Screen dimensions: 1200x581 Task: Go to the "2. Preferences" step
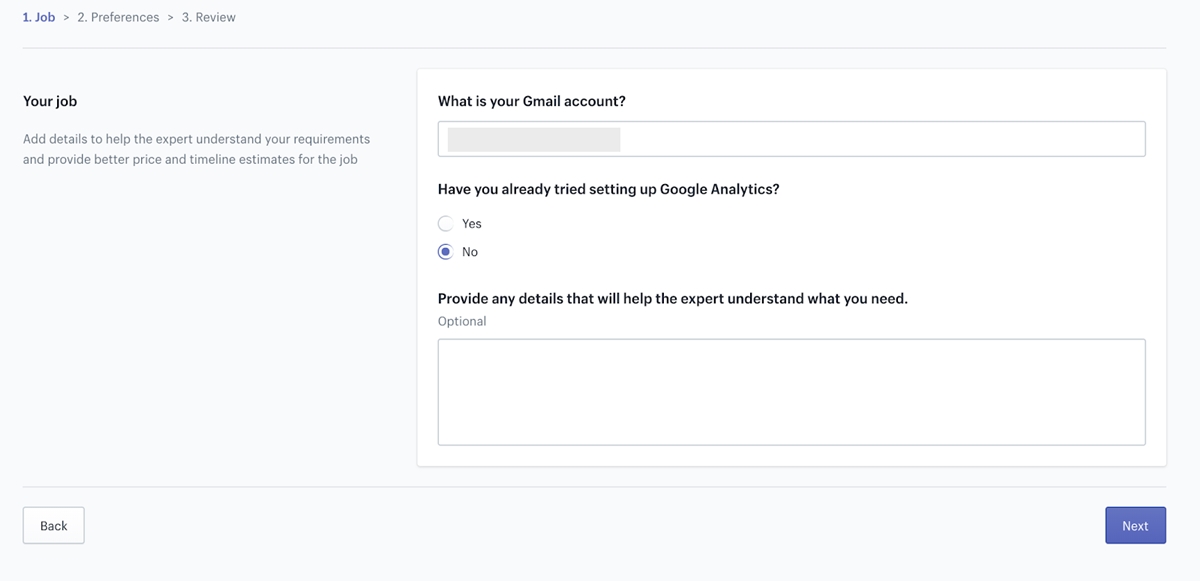click(x=118, y=17)
